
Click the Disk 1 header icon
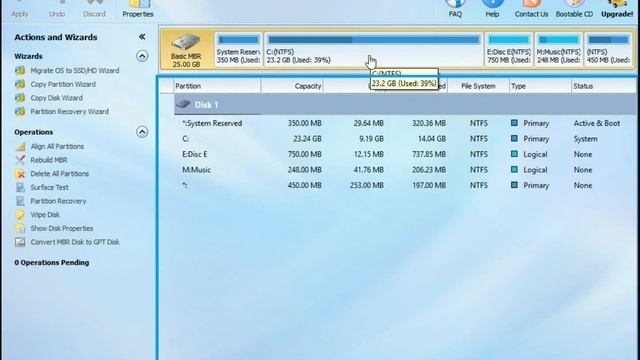tap(183, 104)
